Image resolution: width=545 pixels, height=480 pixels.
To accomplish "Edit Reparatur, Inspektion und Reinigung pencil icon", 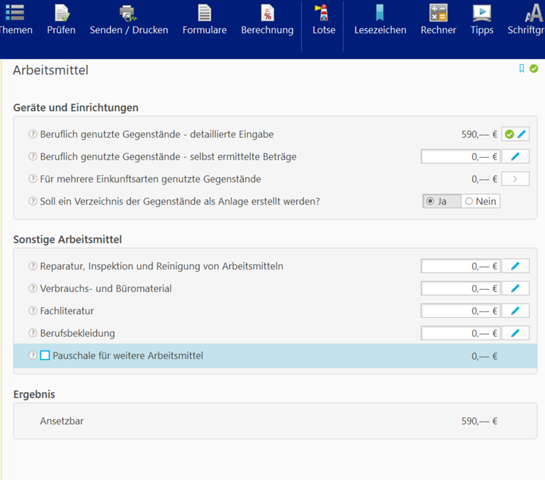I will pyautogui.click(x=515, y=266).
